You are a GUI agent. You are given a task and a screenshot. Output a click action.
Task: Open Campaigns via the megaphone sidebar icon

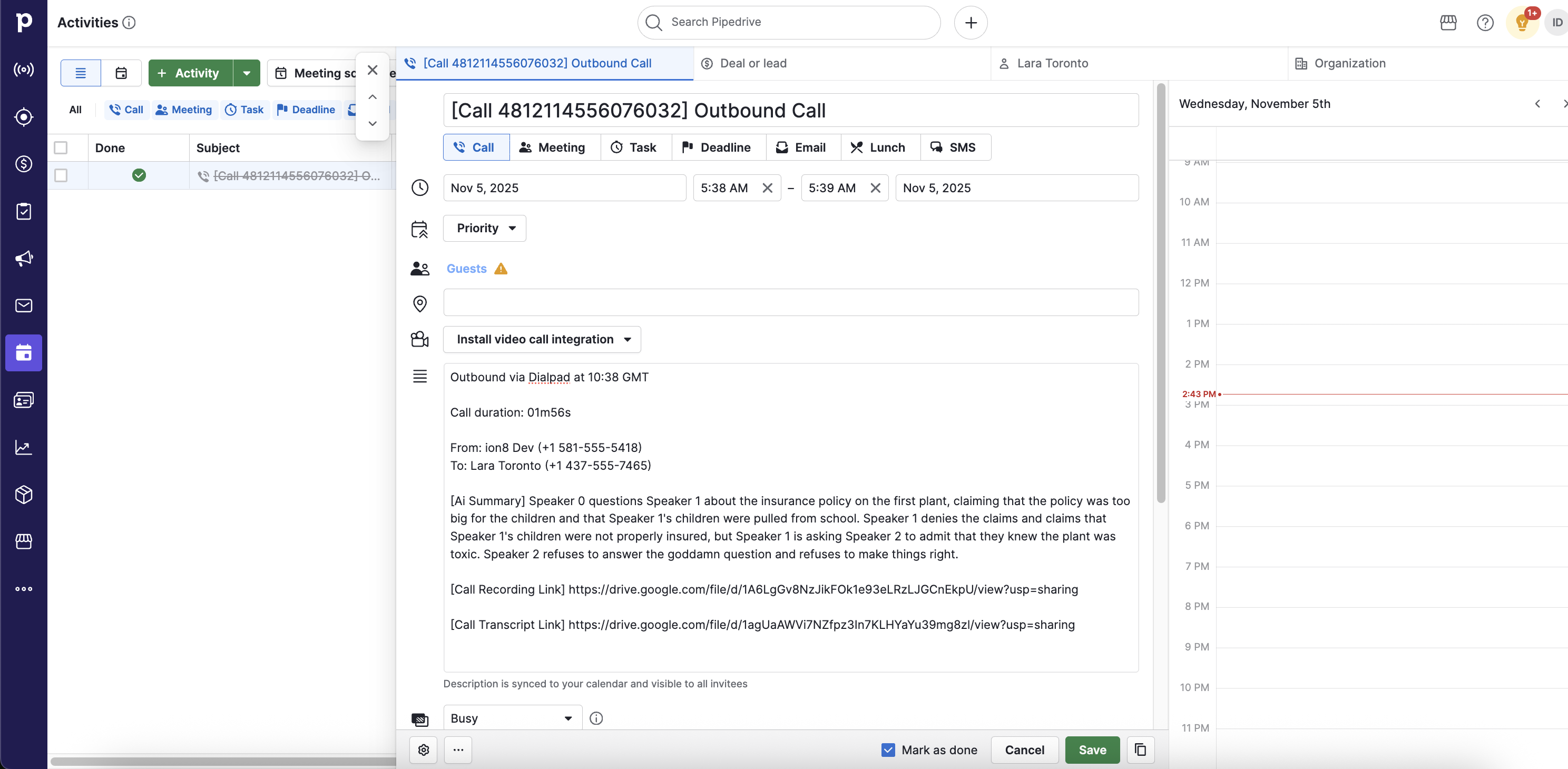click(x=24, y=258)
